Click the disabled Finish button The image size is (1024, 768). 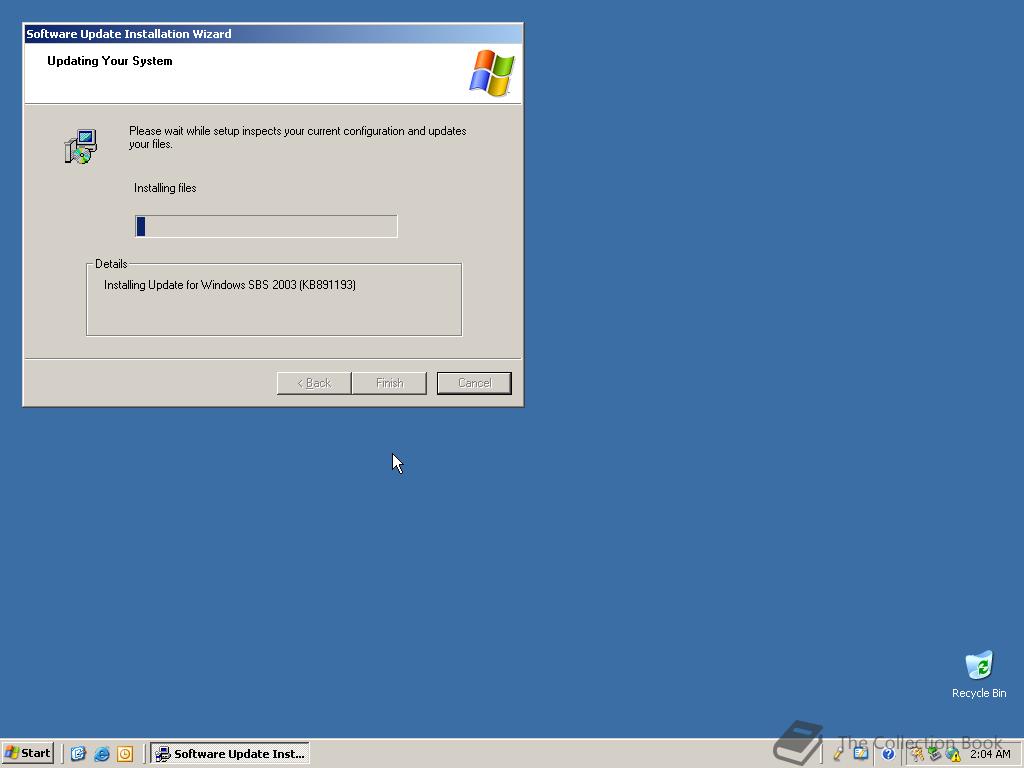[389, 383]
